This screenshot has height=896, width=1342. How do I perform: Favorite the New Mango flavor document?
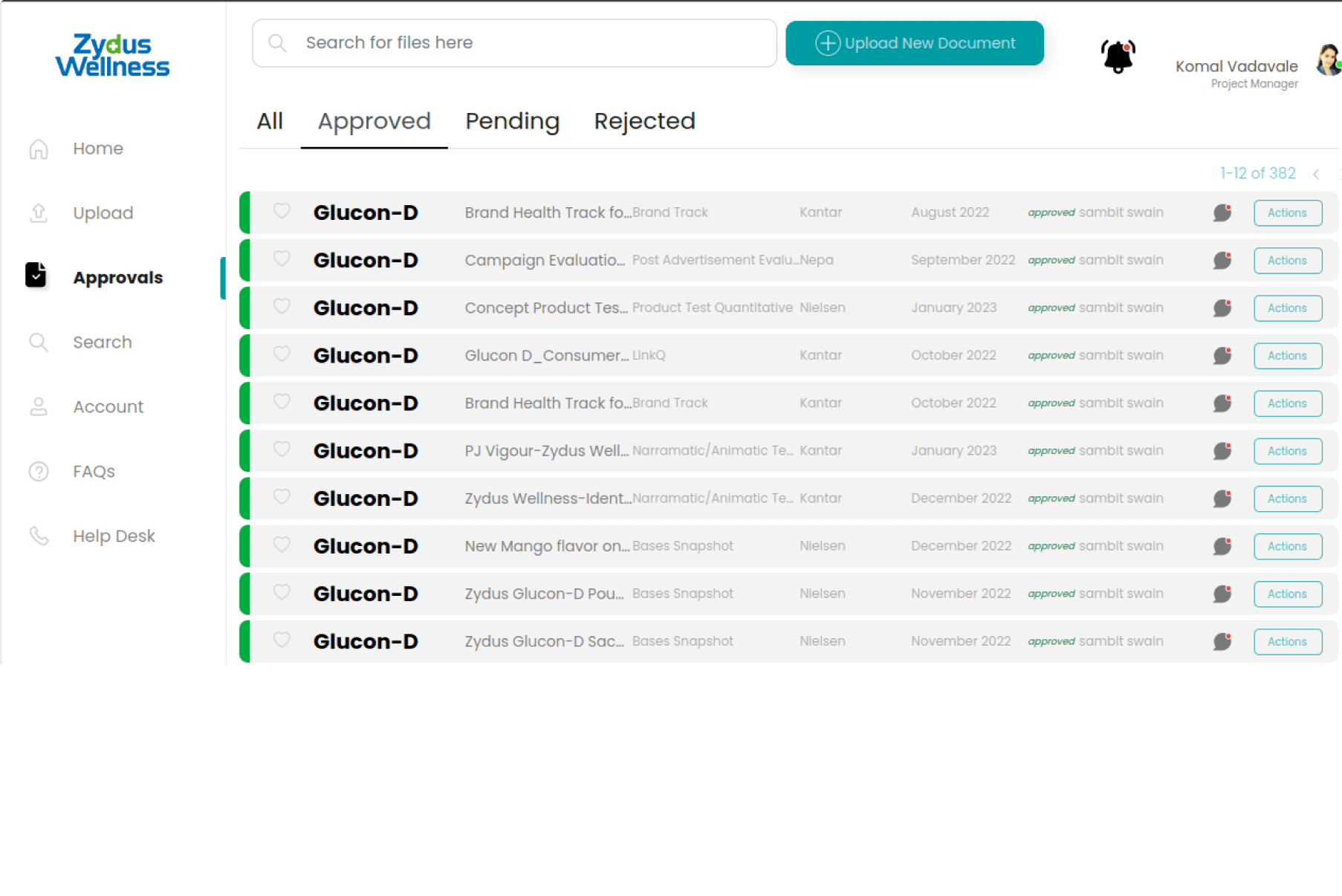tap(282, 545)
